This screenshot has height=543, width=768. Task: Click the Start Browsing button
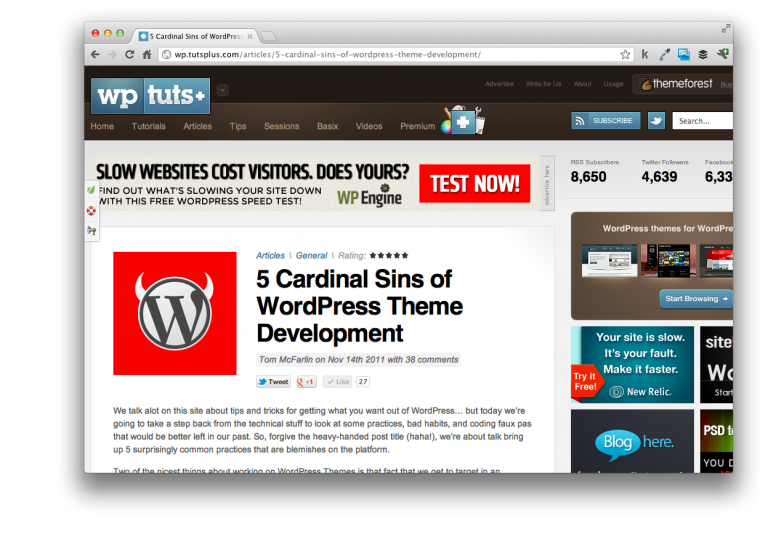[696, 299]
